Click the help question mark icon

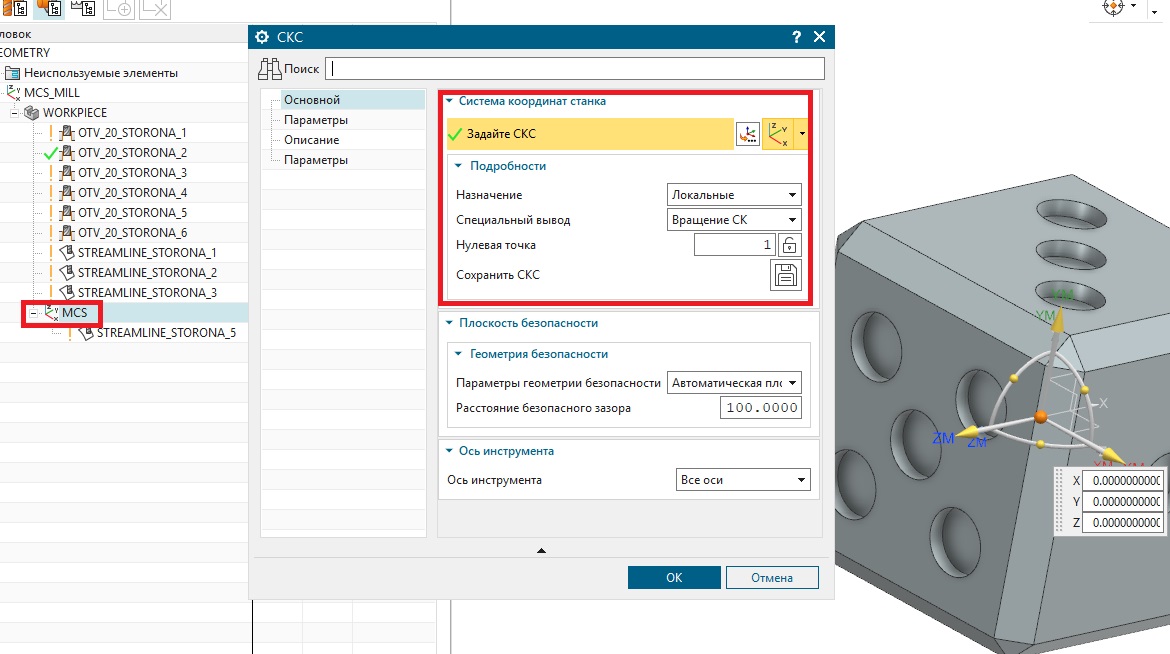point(796,37)
